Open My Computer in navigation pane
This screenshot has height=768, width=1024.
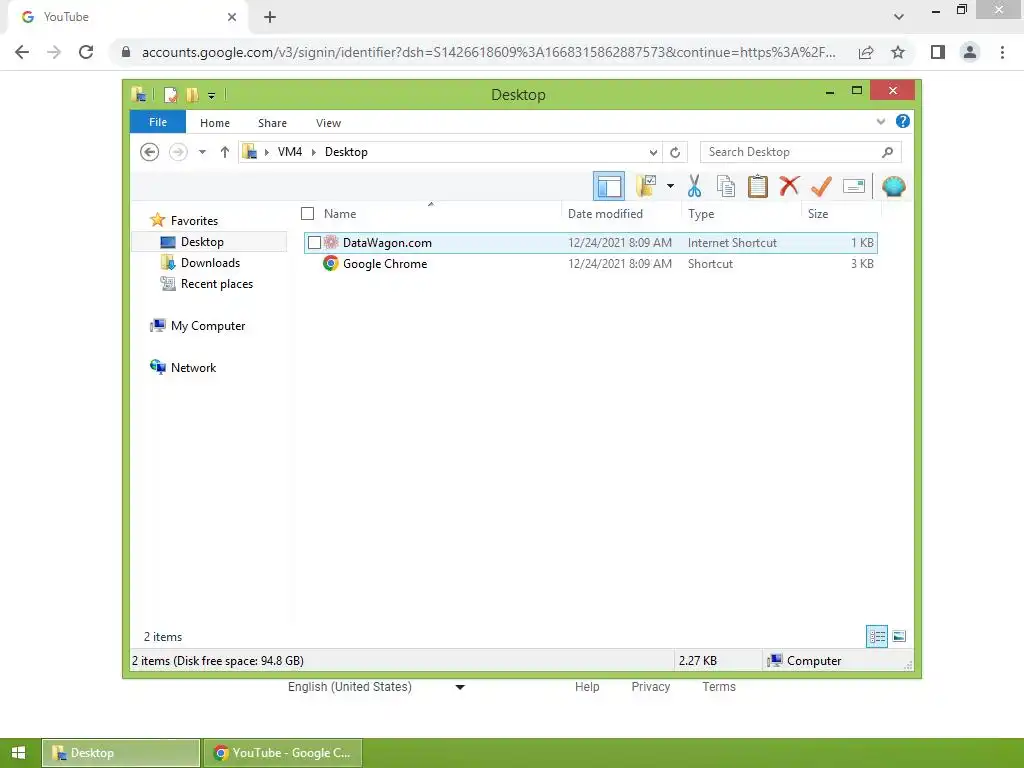coord(208,325)
